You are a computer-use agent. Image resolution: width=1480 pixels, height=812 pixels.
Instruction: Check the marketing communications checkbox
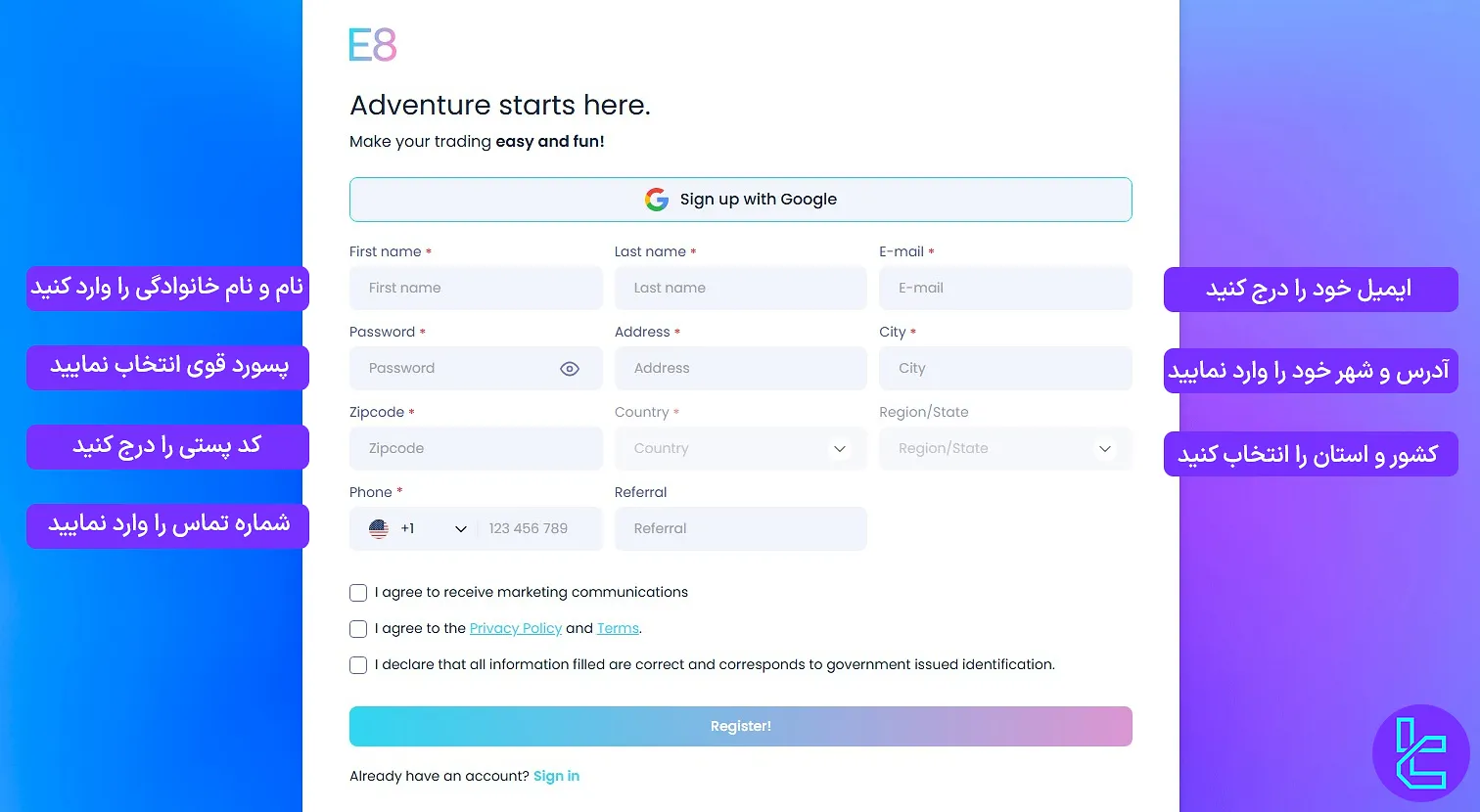(x=358, y=593)
